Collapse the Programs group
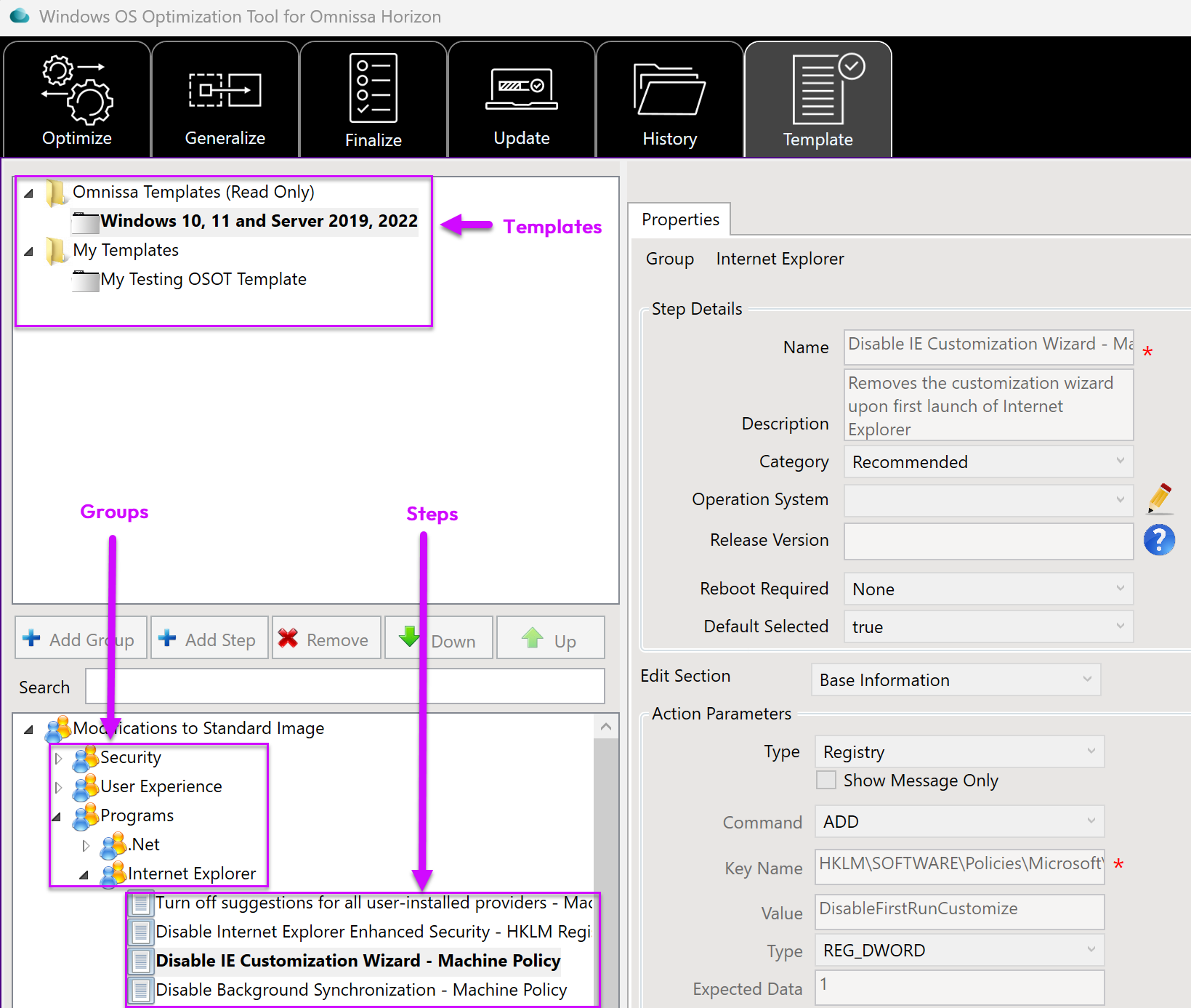The image size is (1191, 1008). pos(57,817)
